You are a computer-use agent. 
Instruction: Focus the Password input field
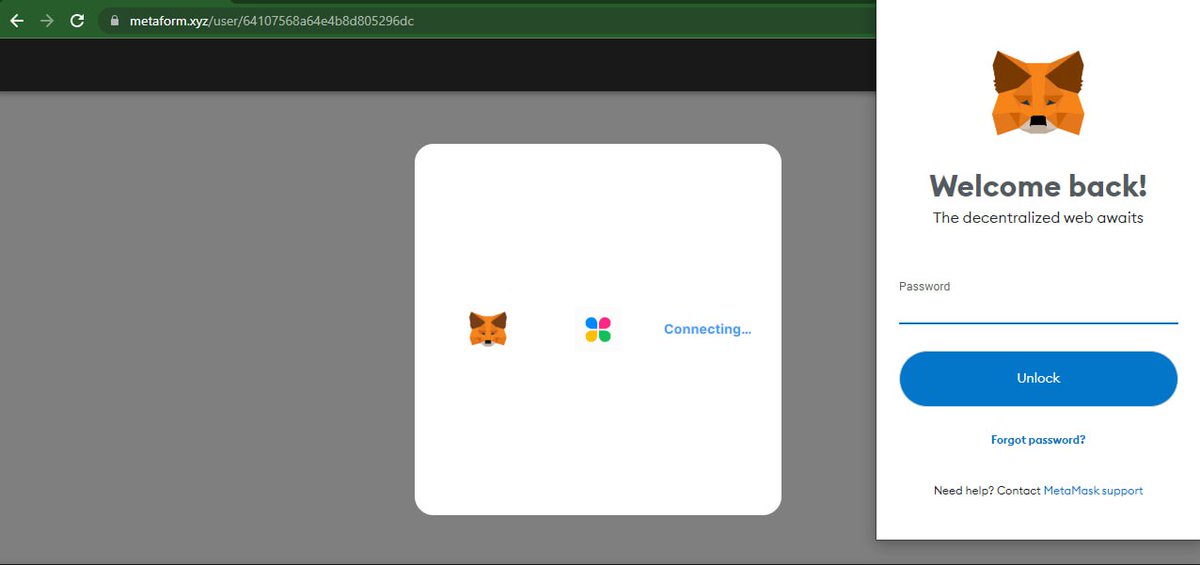pos(1038,310)
